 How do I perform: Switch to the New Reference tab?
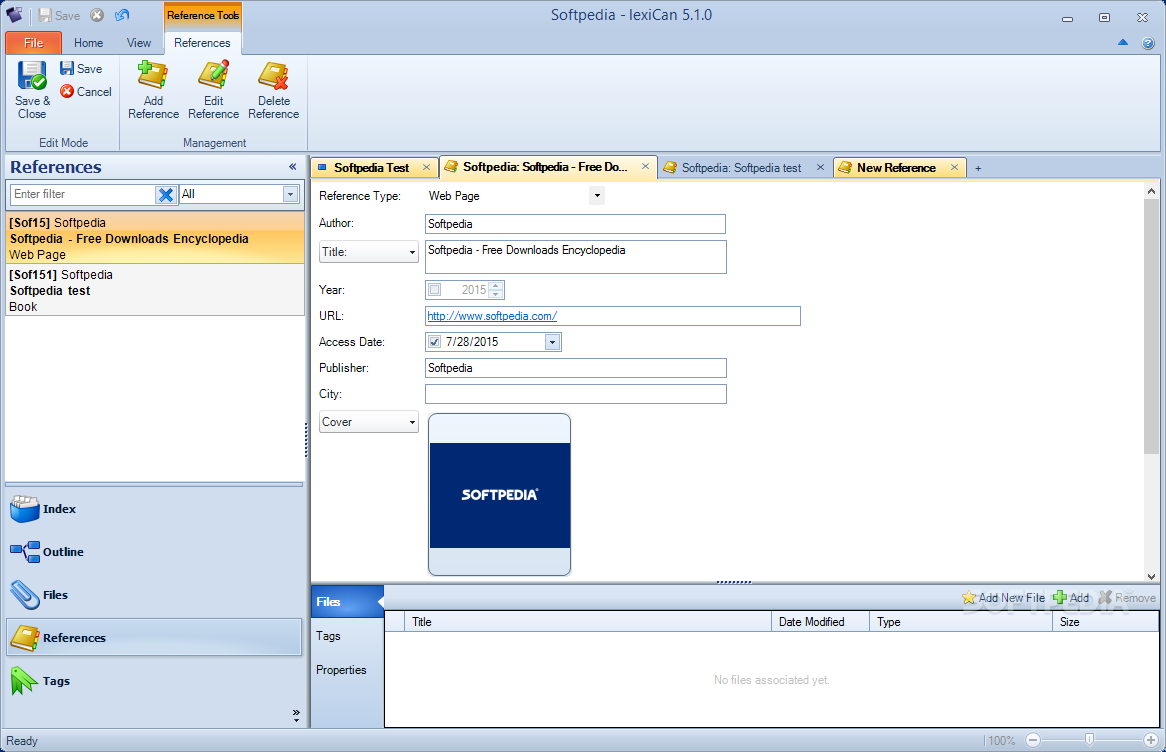click(x=896, y=167)
